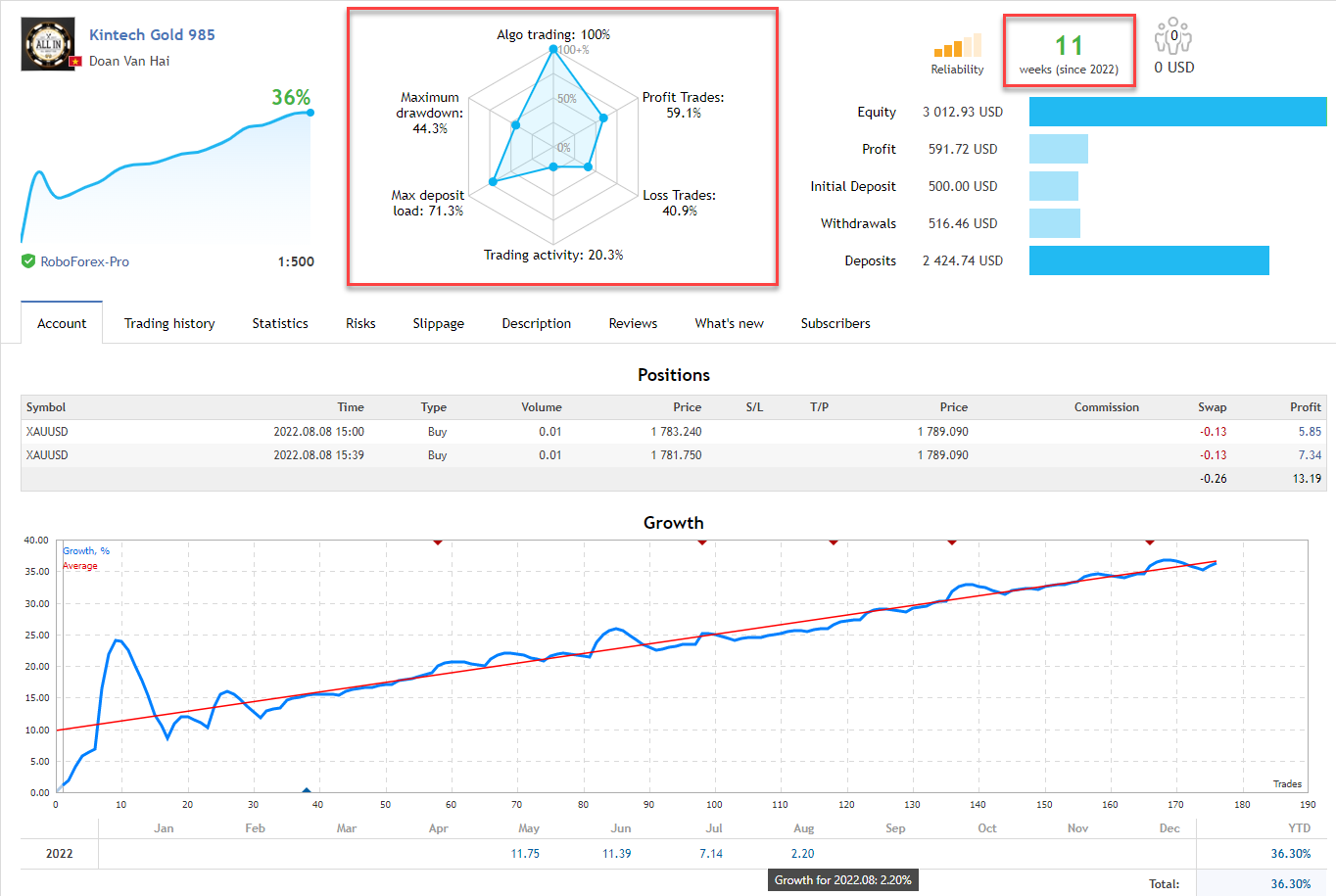Click the 7.34 profit value
1336x896 pixels.
[x=1310, y=455]
